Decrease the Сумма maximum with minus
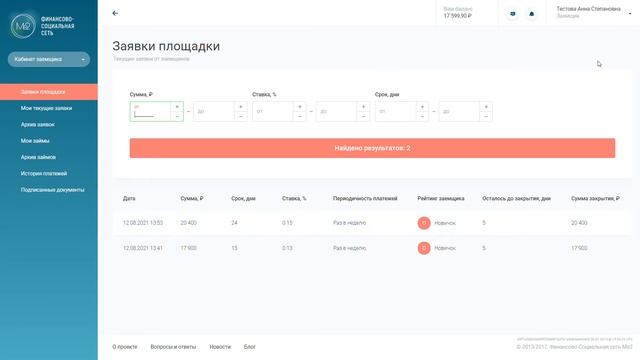Screen dimensions: 640x360 [x=241, y=116]
